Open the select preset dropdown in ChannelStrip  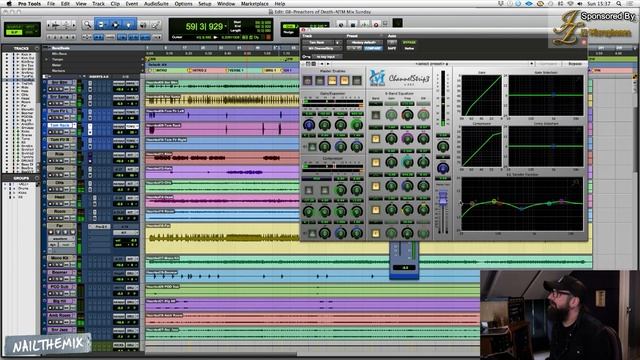[432, 64]
